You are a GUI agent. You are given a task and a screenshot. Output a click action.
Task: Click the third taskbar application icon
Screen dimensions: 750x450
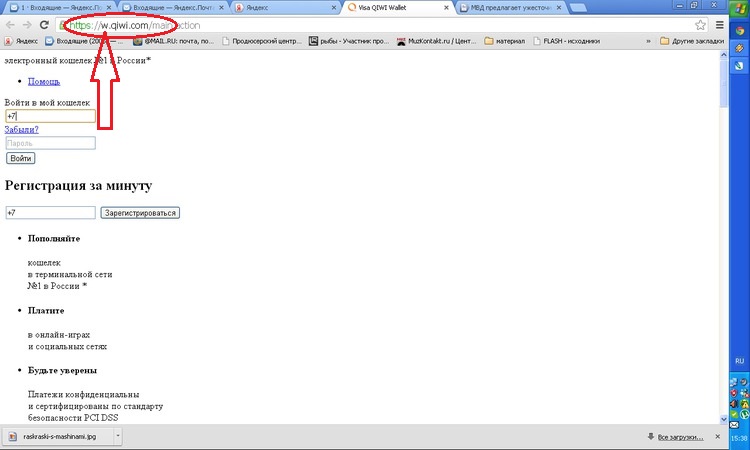pyautogui.click(x=739, y=66)
